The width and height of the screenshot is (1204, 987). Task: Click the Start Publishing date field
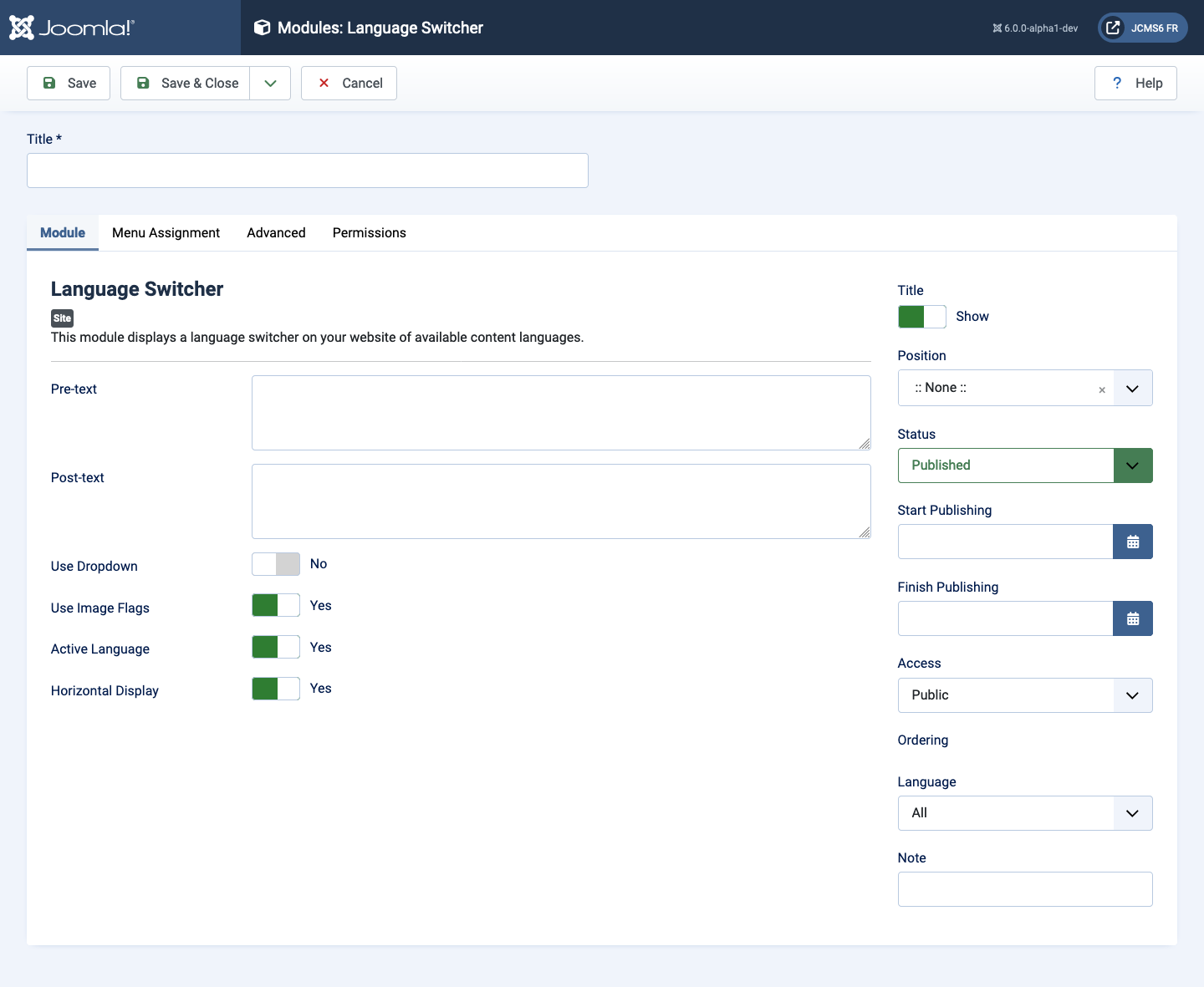(x=1006, y=542)
